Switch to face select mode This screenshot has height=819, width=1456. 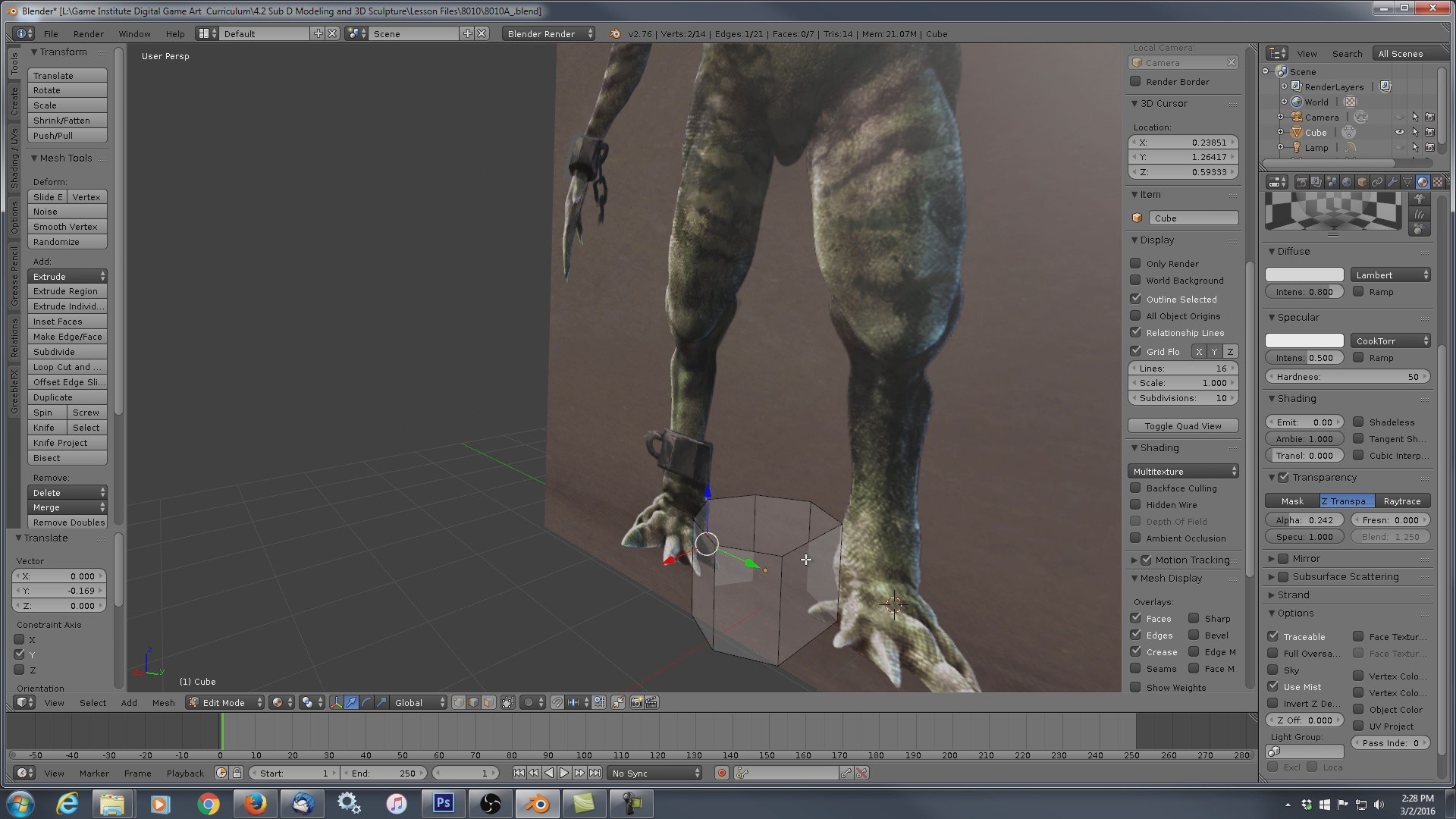(x=488, y=703)
